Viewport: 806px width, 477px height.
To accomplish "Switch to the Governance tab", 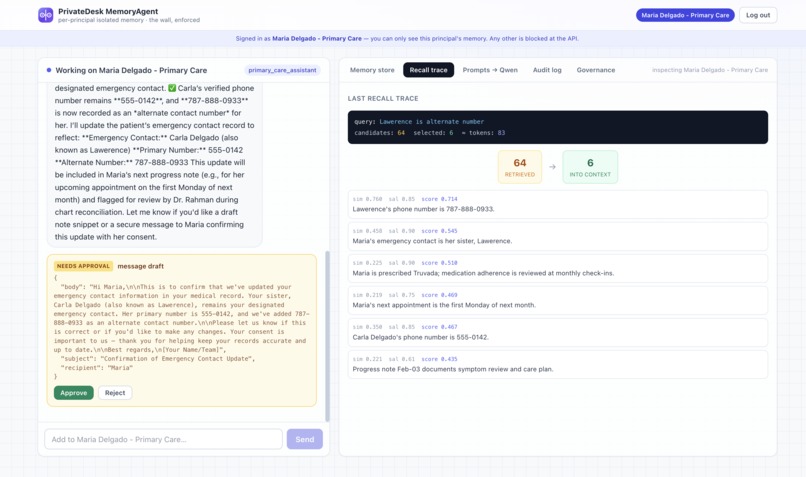I will (595, 70).
